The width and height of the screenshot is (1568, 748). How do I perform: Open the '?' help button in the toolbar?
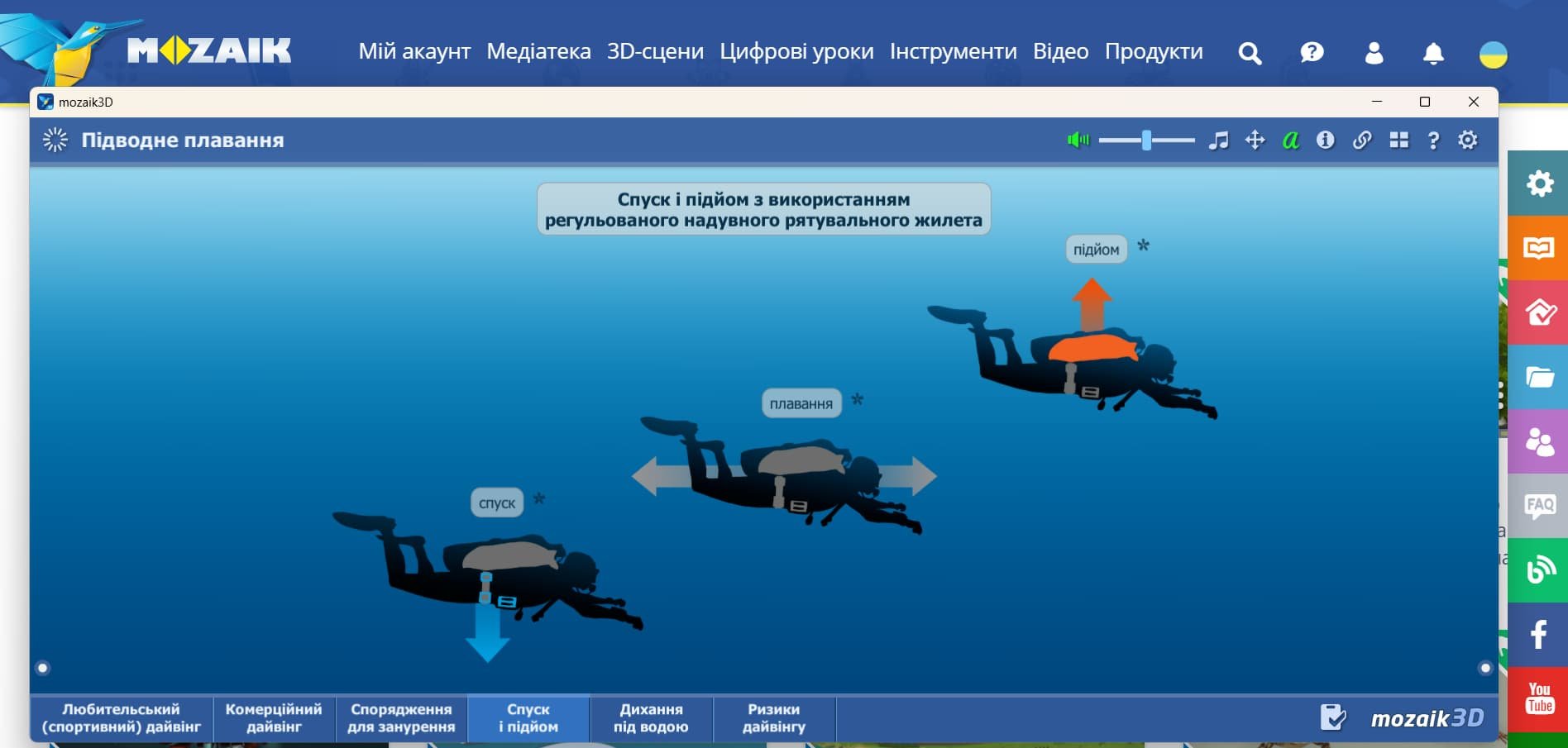pyautogui.click(x=1432, y=141)
